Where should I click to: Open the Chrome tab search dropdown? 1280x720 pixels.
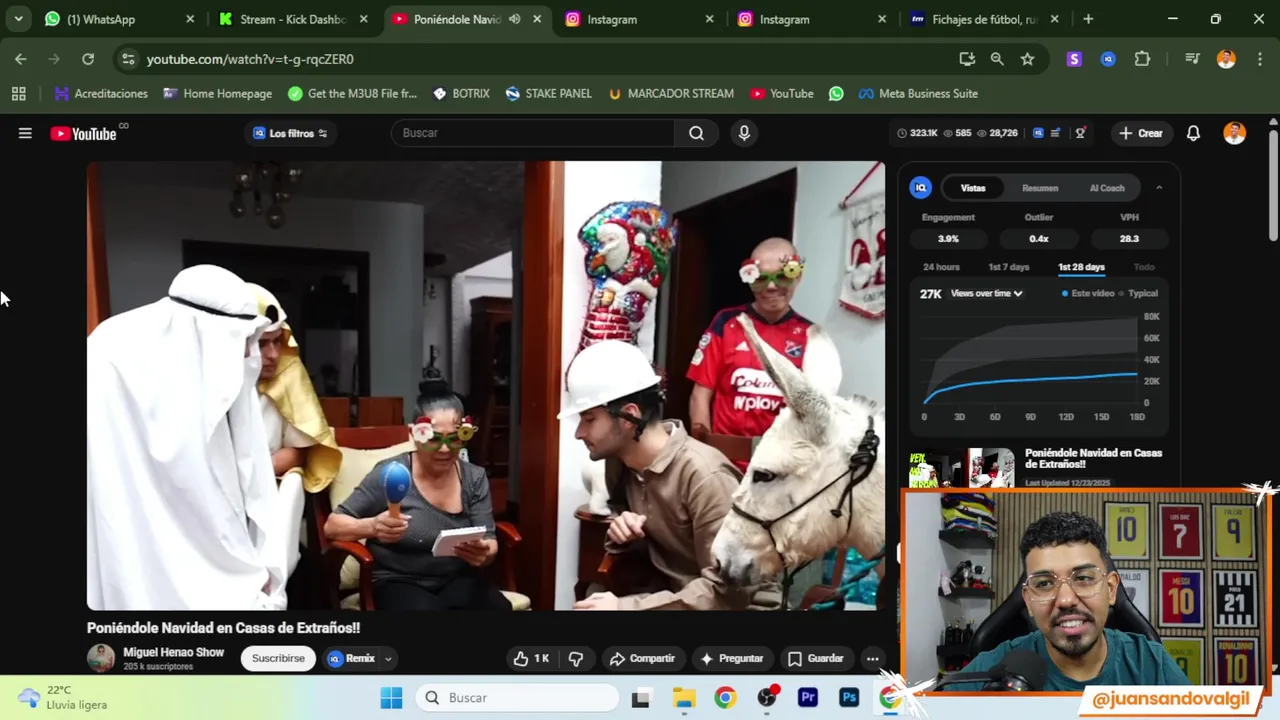[x=18, y=19]
